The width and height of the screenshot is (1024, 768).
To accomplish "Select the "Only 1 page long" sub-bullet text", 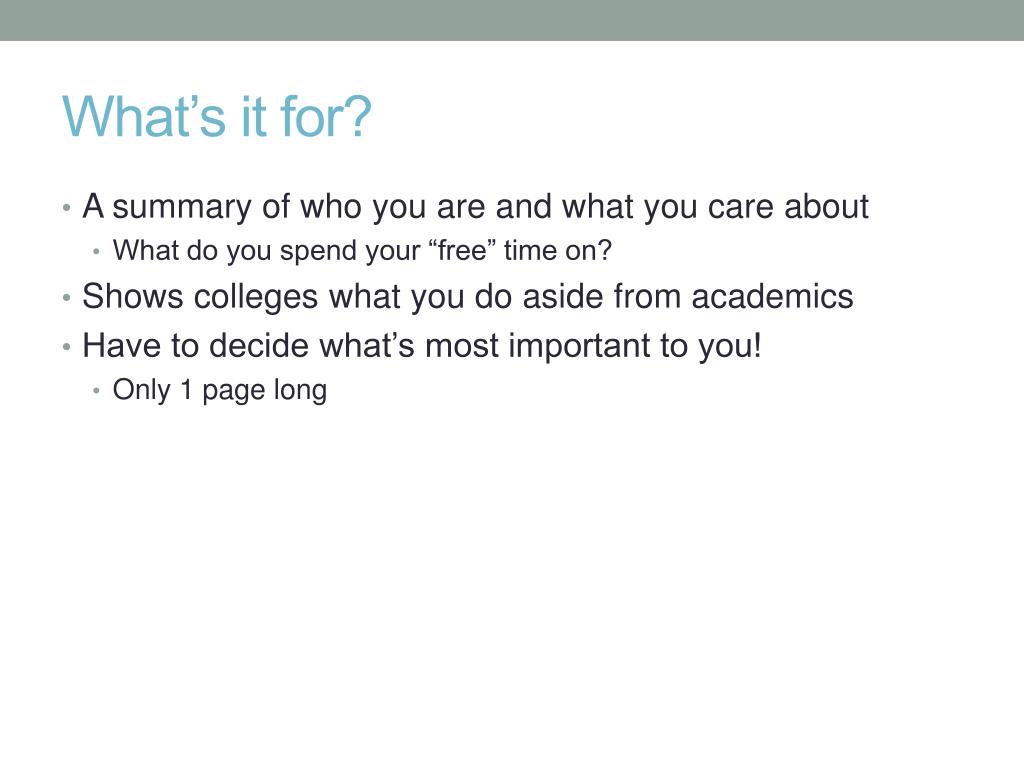I will (219, 391).
